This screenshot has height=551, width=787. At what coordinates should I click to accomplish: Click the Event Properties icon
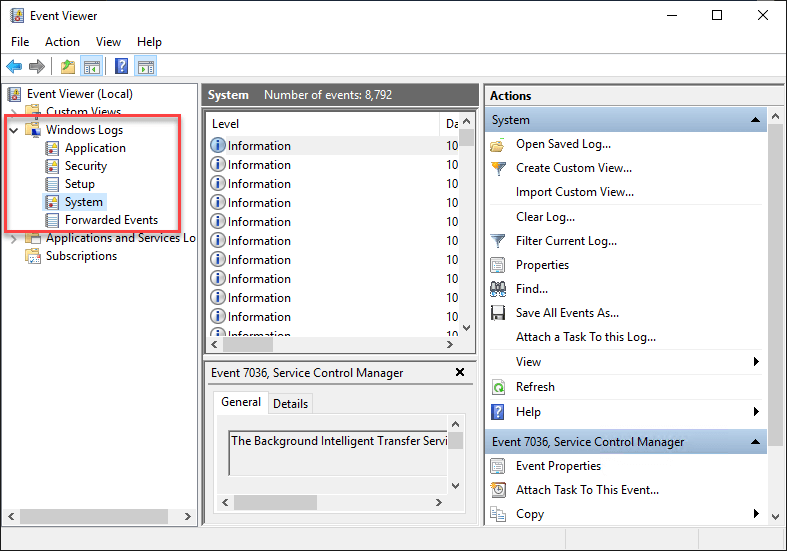coord(497,466)
